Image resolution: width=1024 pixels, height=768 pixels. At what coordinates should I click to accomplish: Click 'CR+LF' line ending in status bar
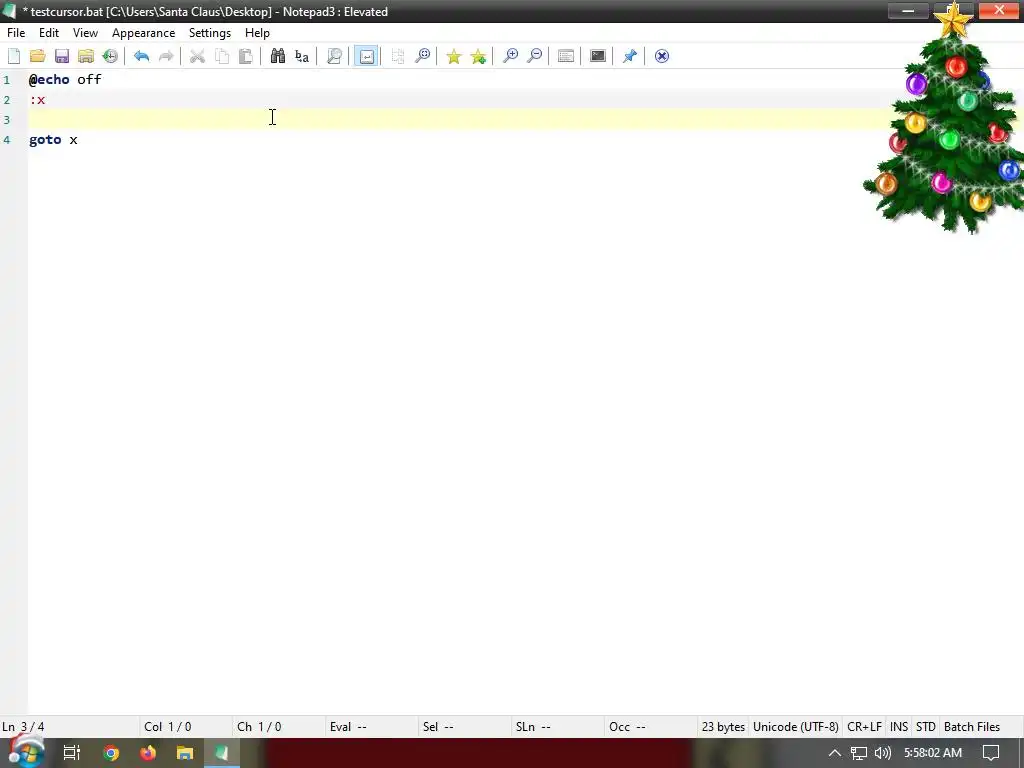point(864,727)
